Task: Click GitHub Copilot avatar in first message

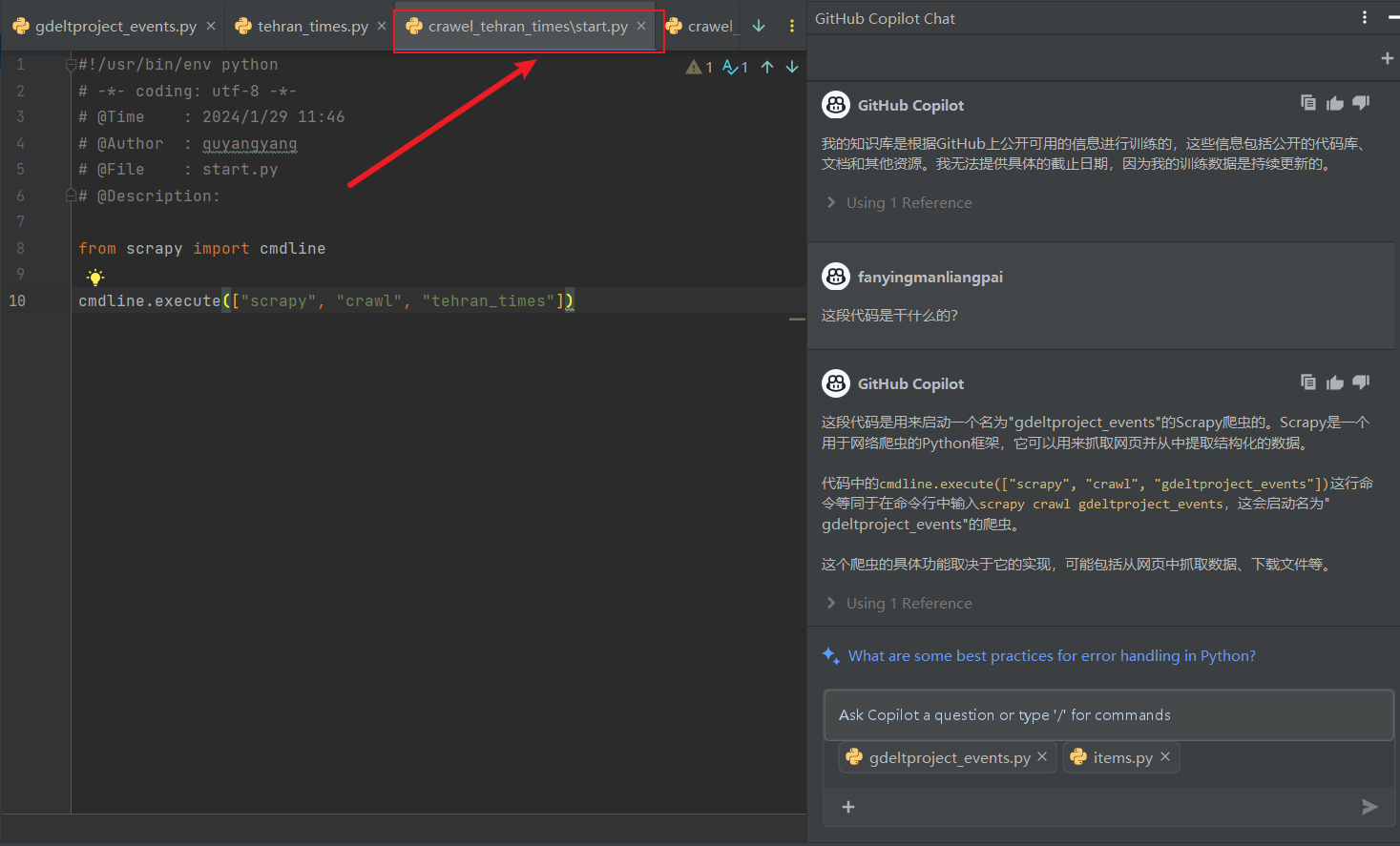Action: (x=836, y=105)
